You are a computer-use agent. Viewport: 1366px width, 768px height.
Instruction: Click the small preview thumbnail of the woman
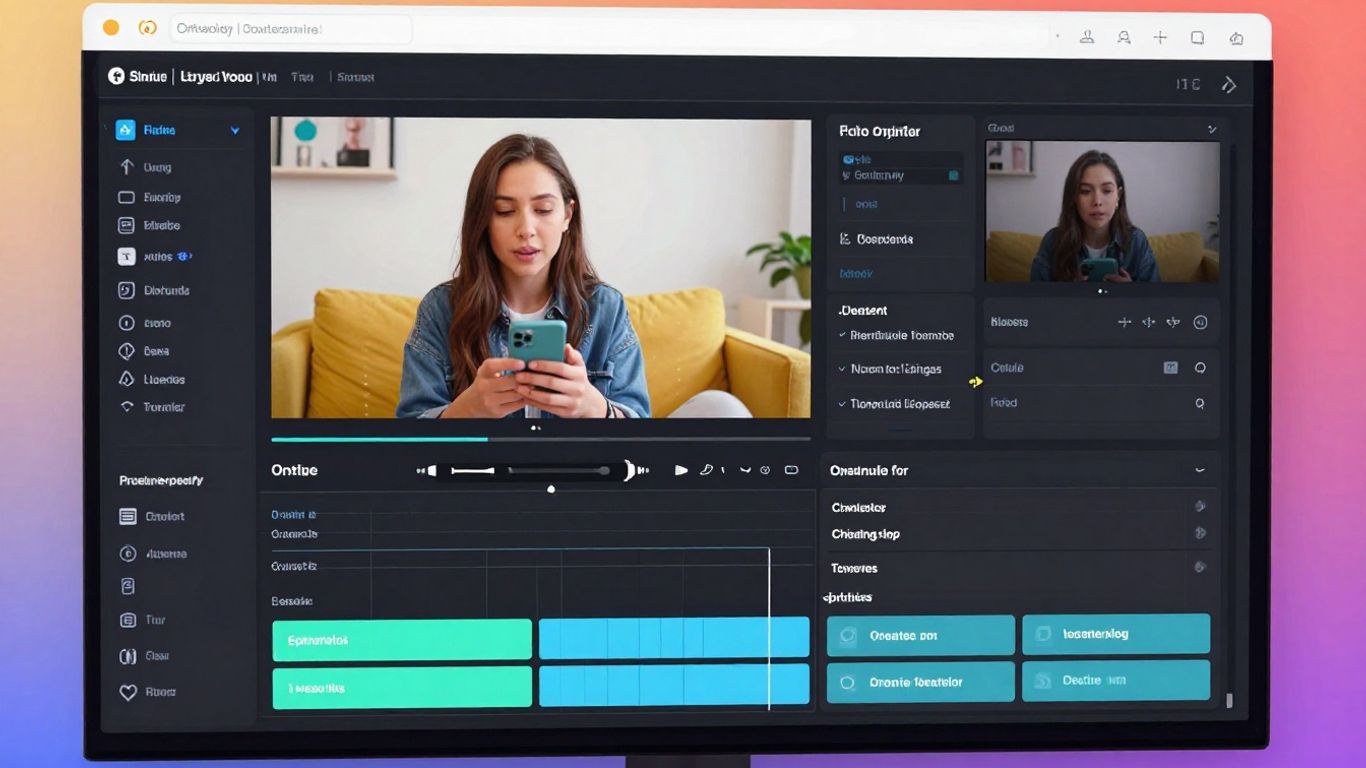pyautogui.click(x=1102, y=211)
